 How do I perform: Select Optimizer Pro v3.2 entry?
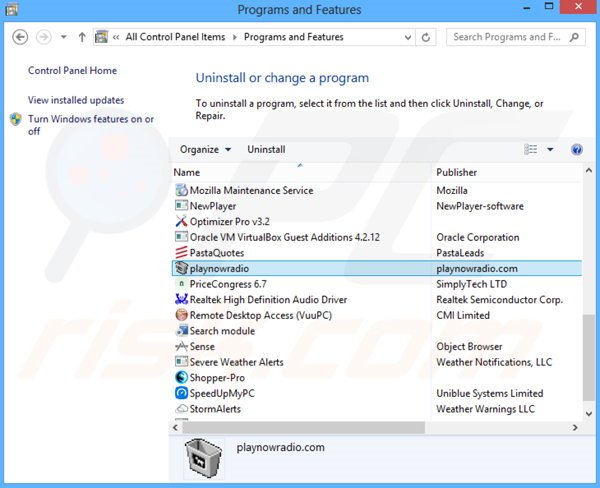(x=230, y=222)
